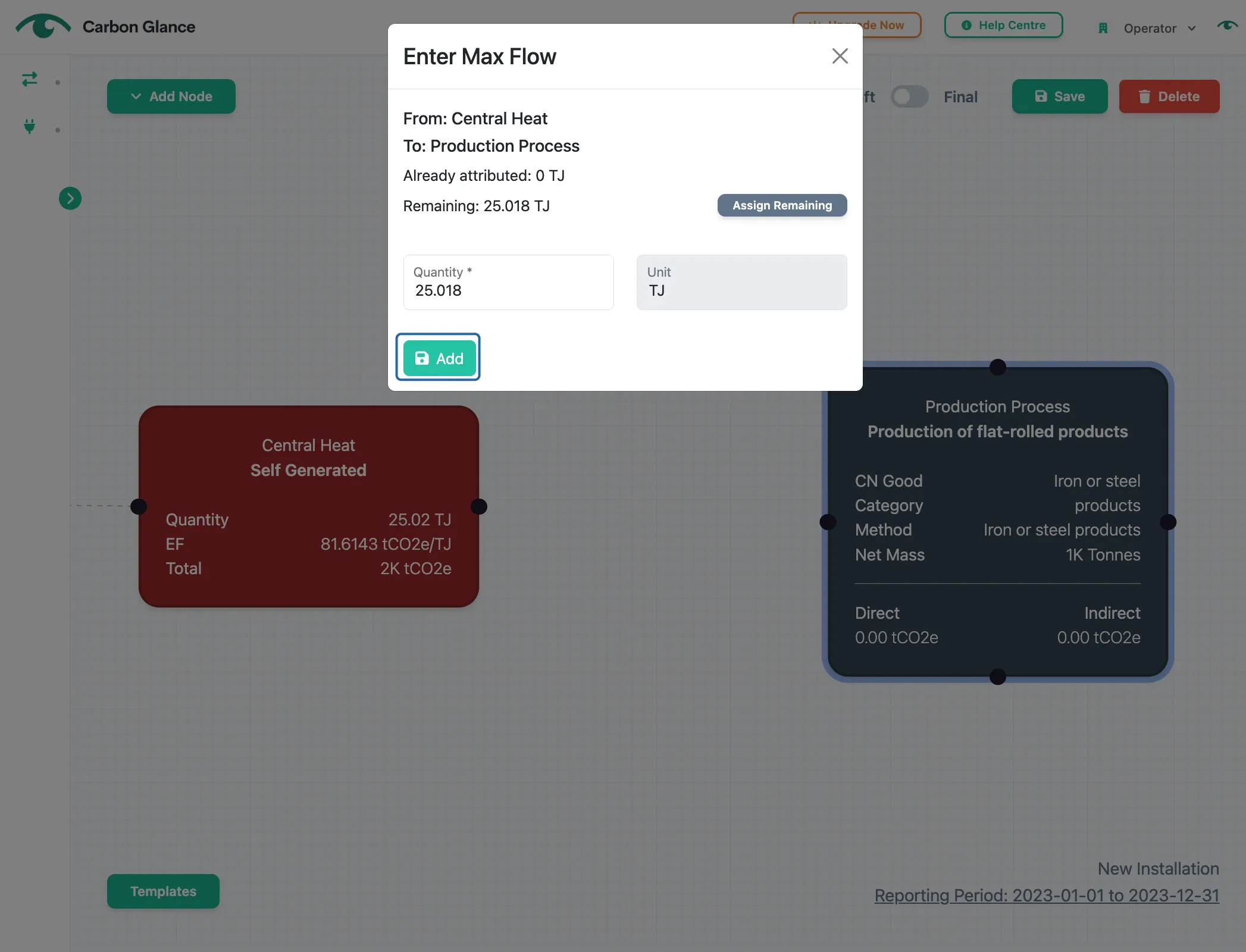The image size is (1246, 952).
Task: Click Production Process bottom connector handle
Action: 997,677
